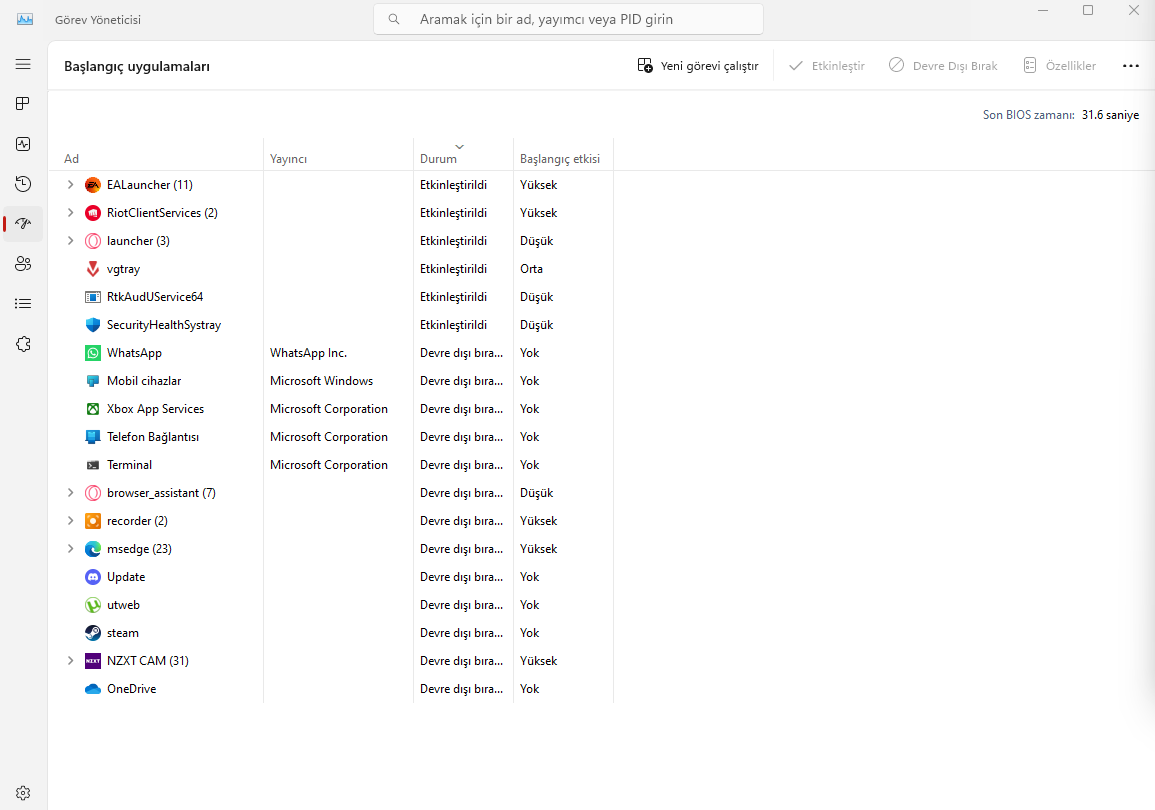This screenshot has width=1155, height=810.
Task: Click the vgtray Vanguard icon
Action: pyautogui.click(x=93, y=269)
